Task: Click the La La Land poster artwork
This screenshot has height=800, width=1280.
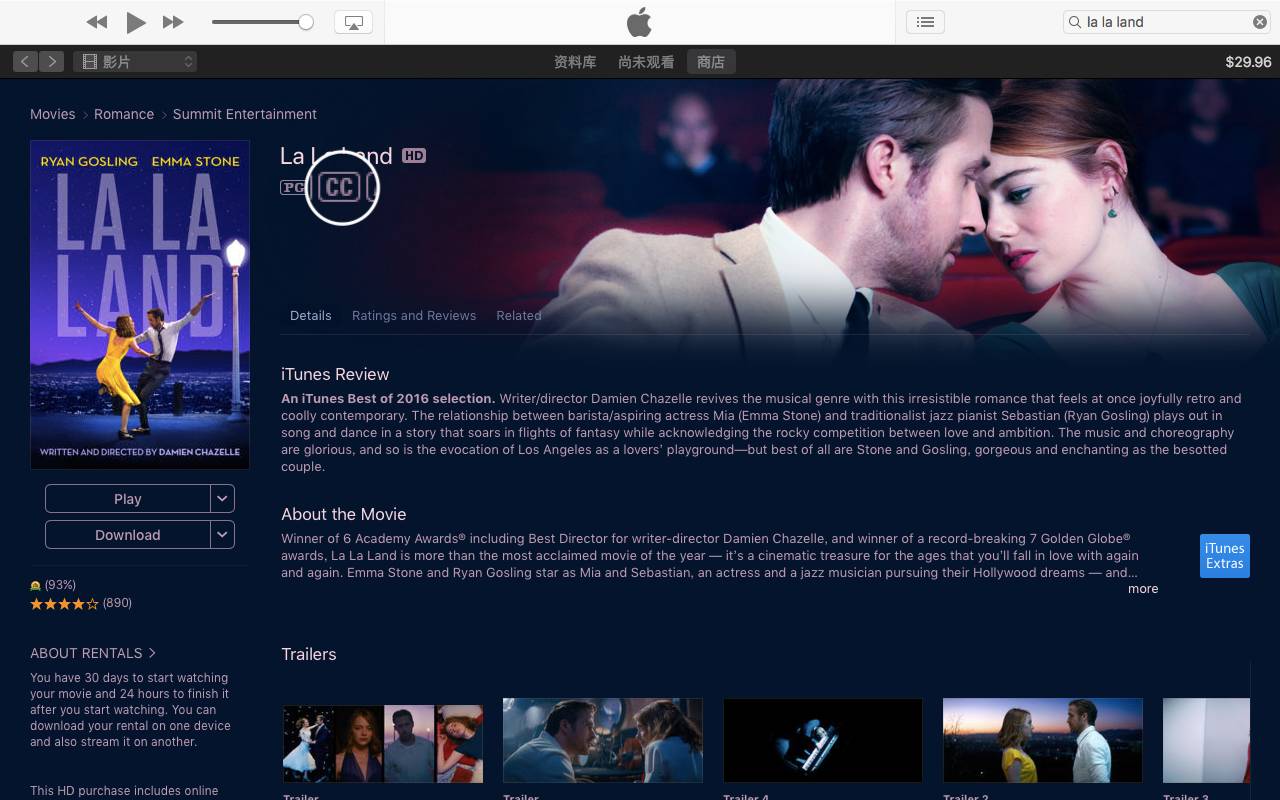Action: pos(140,305)
